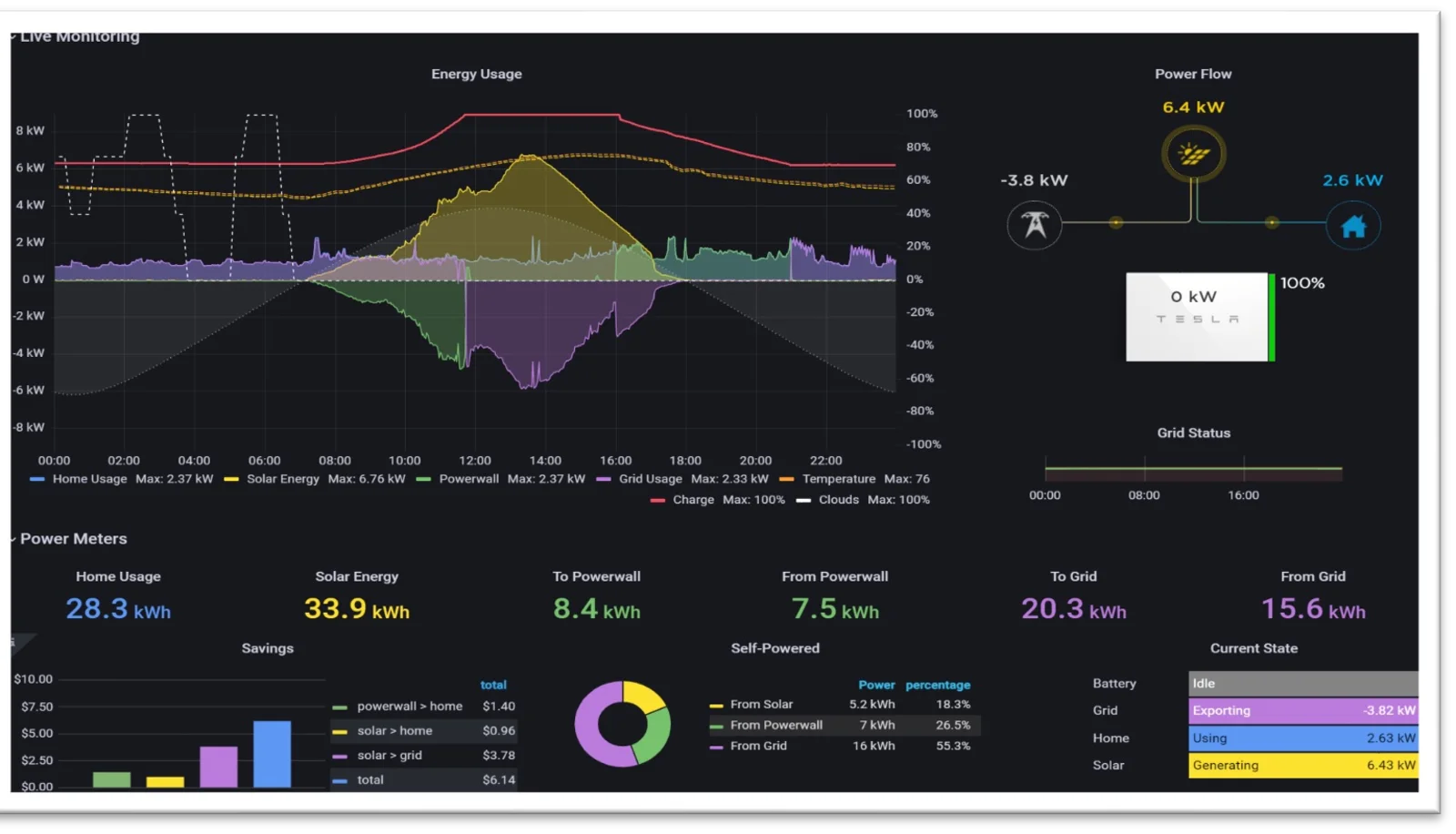Image resolution: width=1456 pixels, height=834 pixels.
Task: Open the Current State panel title menu
Action: (1254, 648)
